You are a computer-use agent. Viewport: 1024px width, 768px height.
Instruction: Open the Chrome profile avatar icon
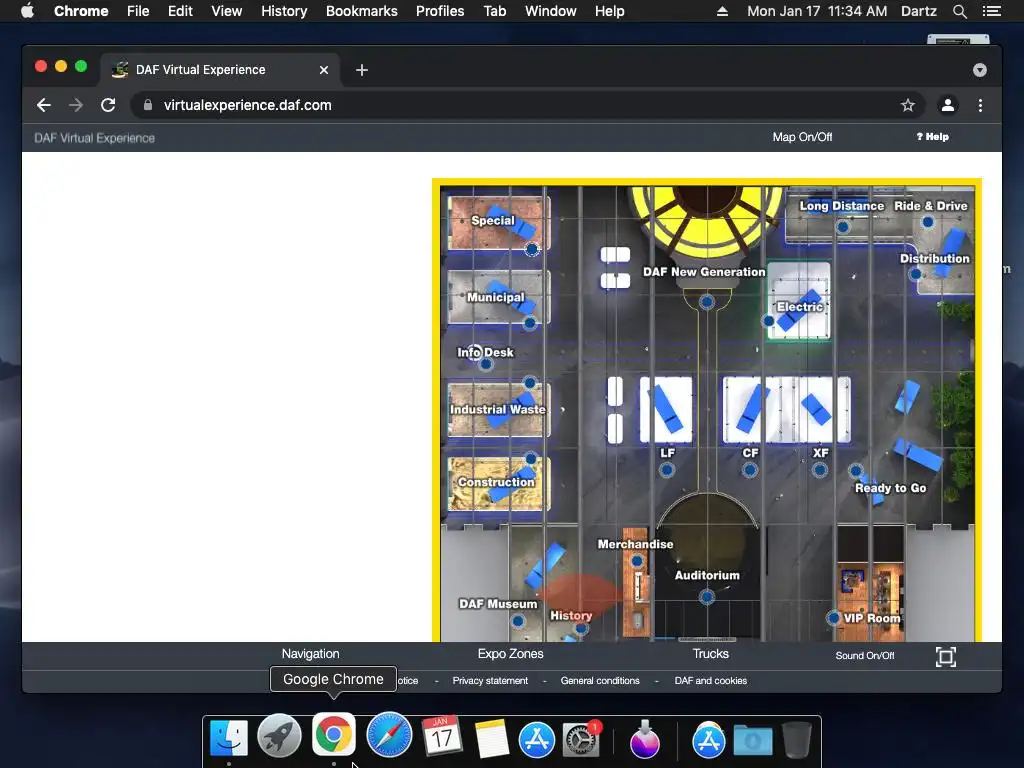(948, 105)
